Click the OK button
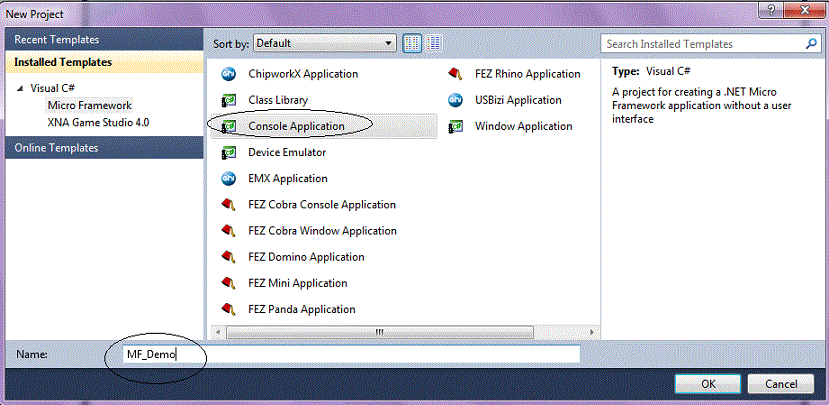Screen dimensions: 829x405 tap(708, 384)
